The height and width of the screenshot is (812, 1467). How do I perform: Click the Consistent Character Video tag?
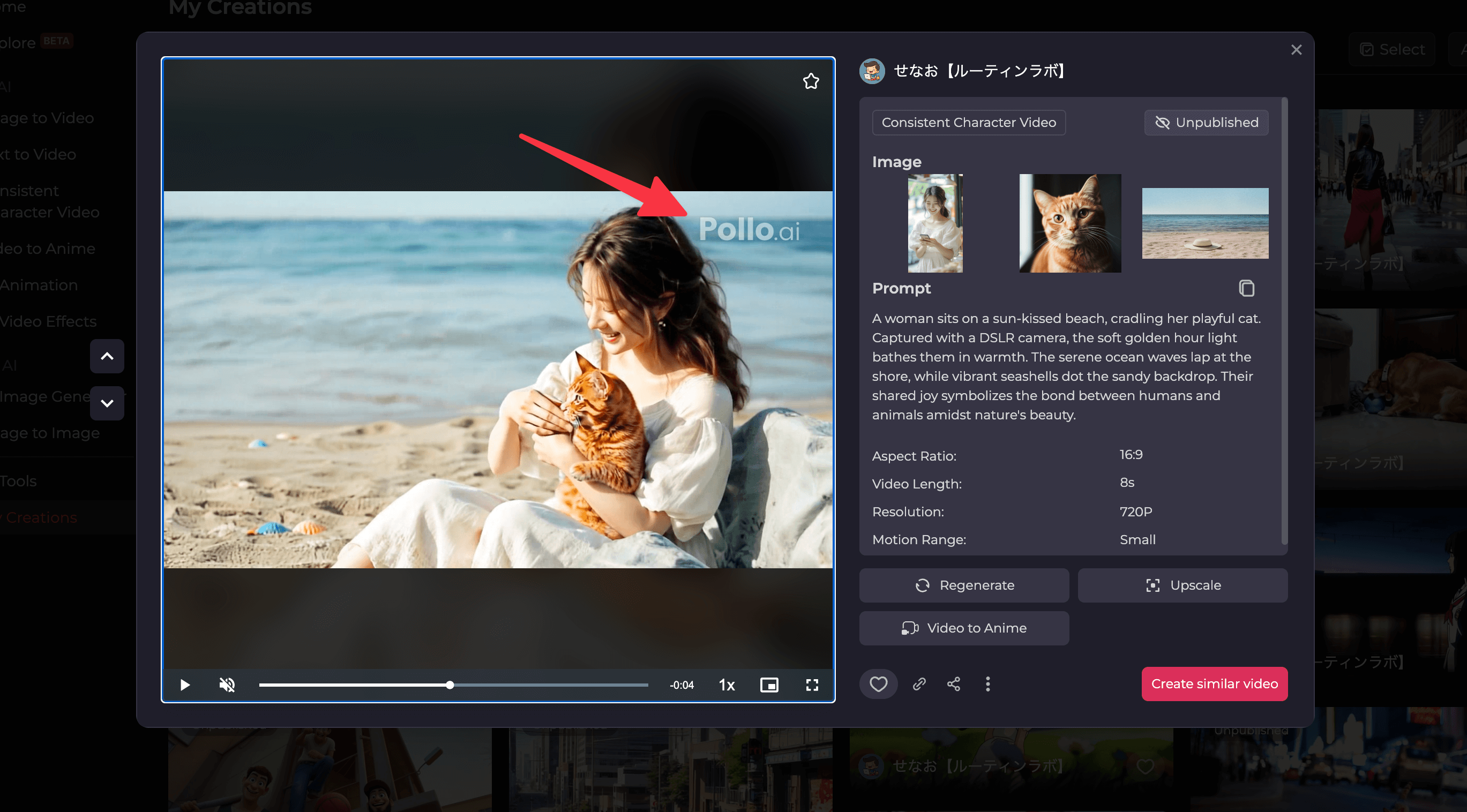[x=968, y=123]
